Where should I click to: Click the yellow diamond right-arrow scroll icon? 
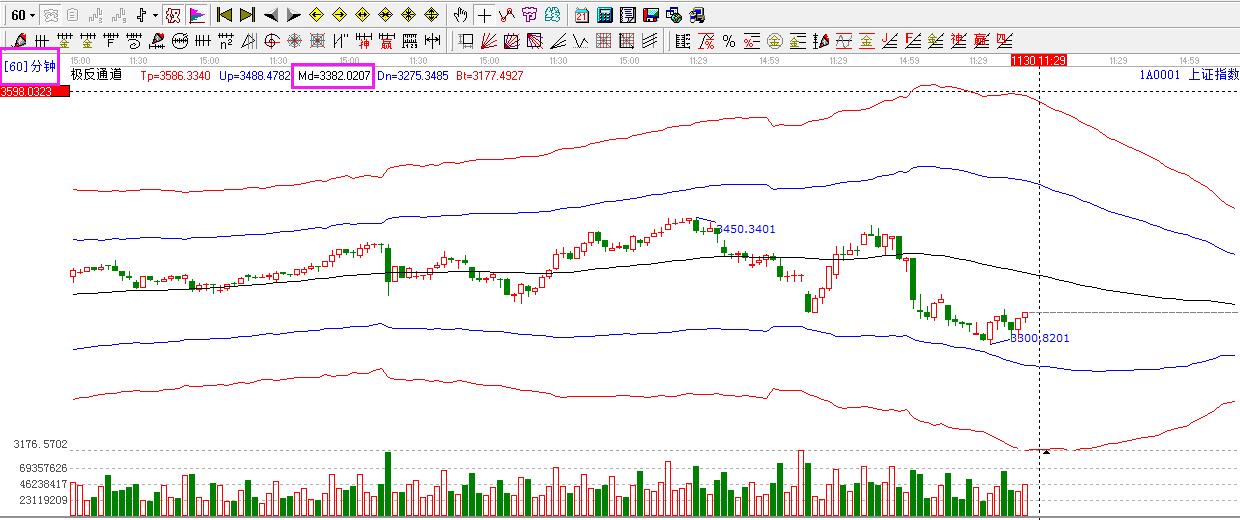click(339, 15)
